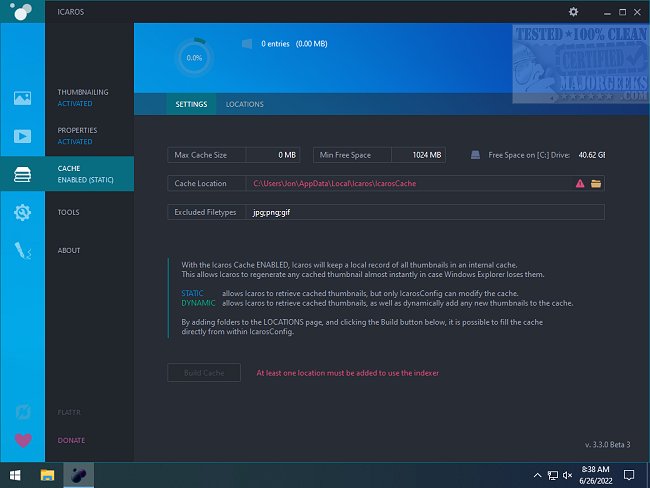Toggle ACTIVATED status under Properties
This screenshot has width=650, height=488.
coord(75,142)
